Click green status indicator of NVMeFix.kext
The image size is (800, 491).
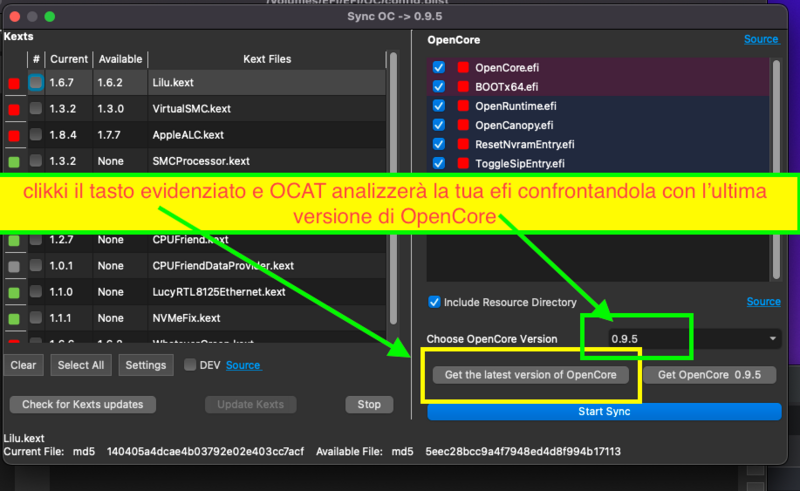[14, 319]
